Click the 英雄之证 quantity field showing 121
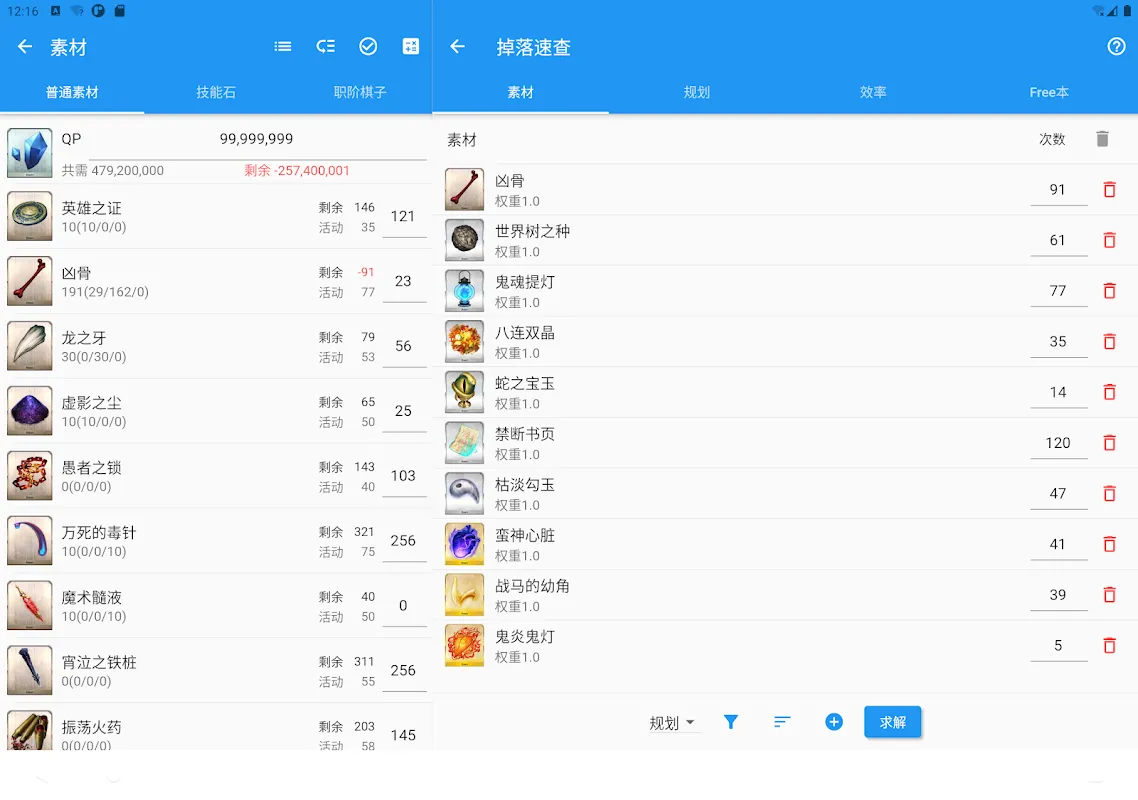Viewport: 1138px width, 800px height. (403, 217)
